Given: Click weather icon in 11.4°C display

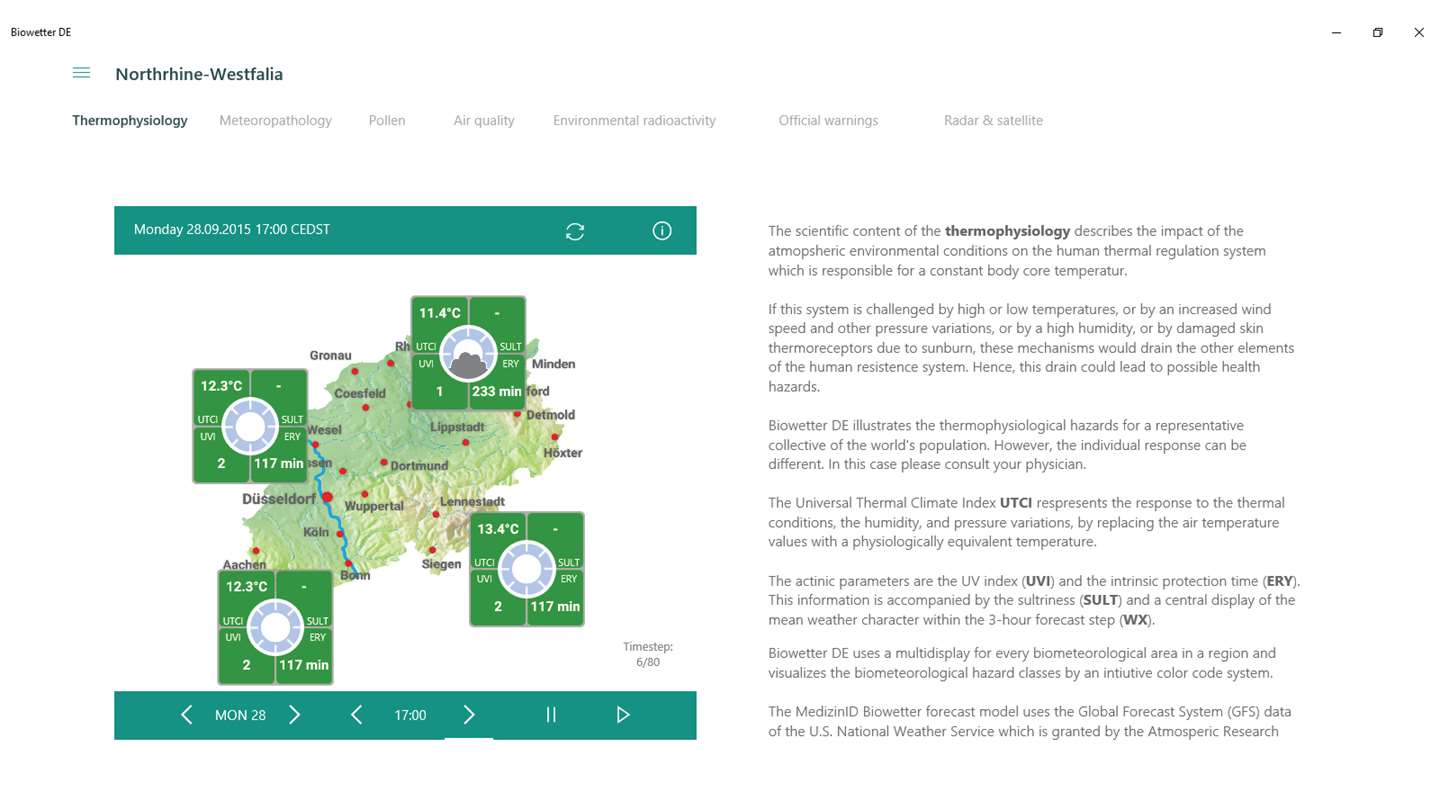Looking at the screenshot, I should (468, 352).
